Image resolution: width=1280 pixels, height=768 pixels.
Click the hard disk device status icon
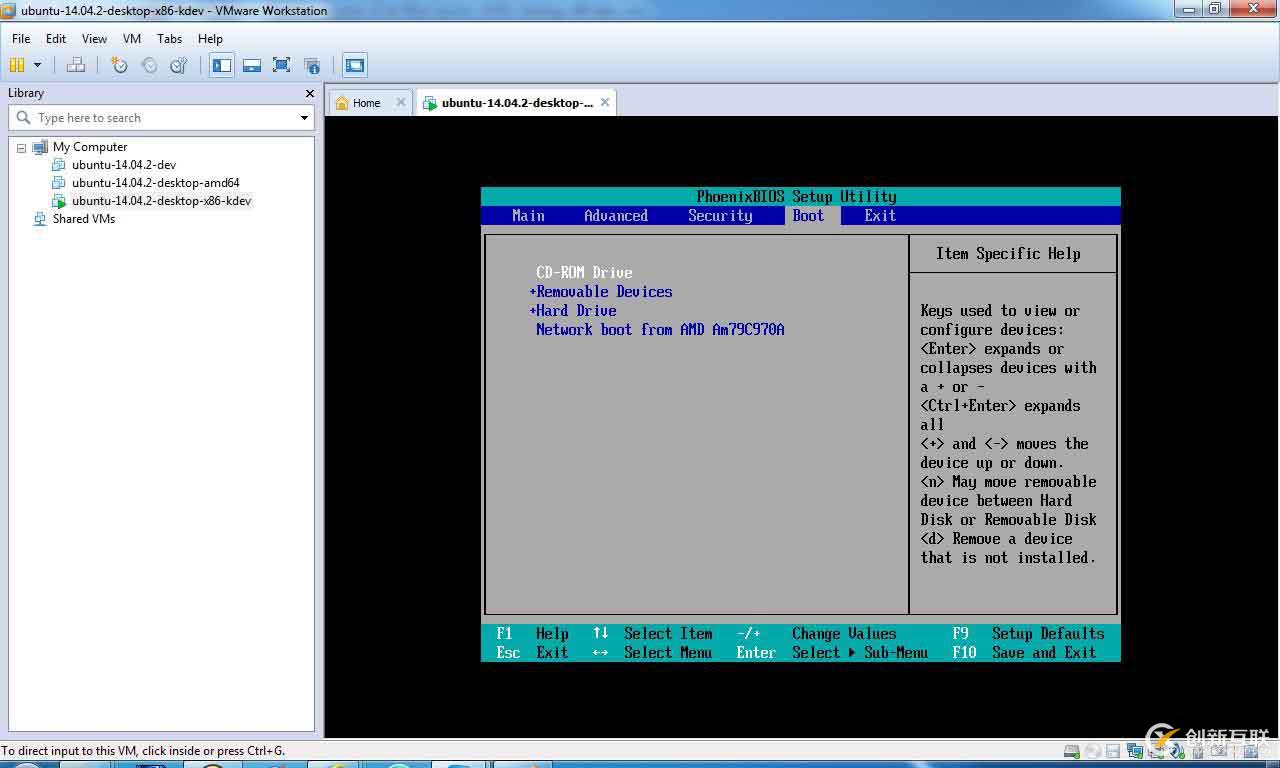[x=1072, y=751]
